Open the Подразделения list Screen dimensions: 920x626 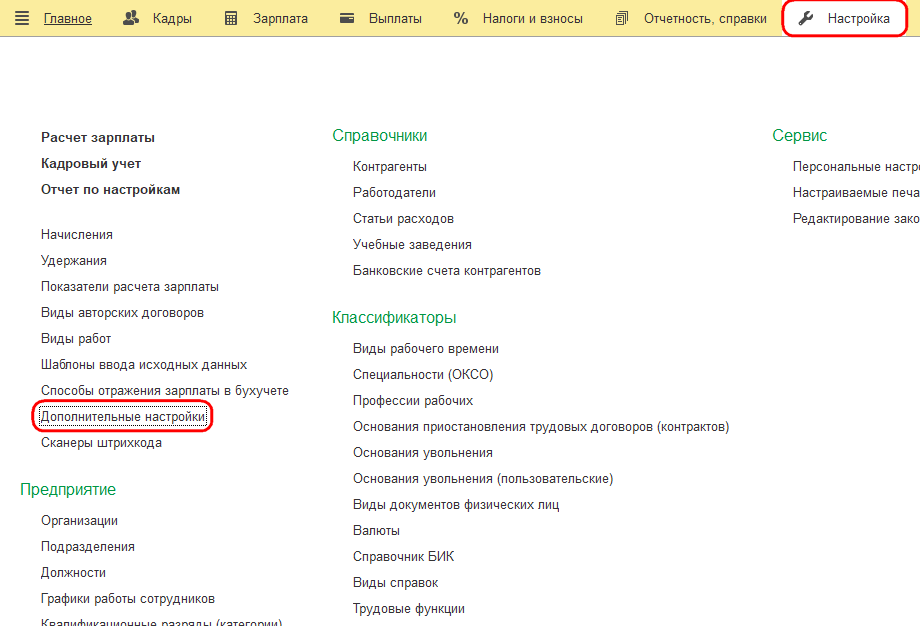coord(87,547)
